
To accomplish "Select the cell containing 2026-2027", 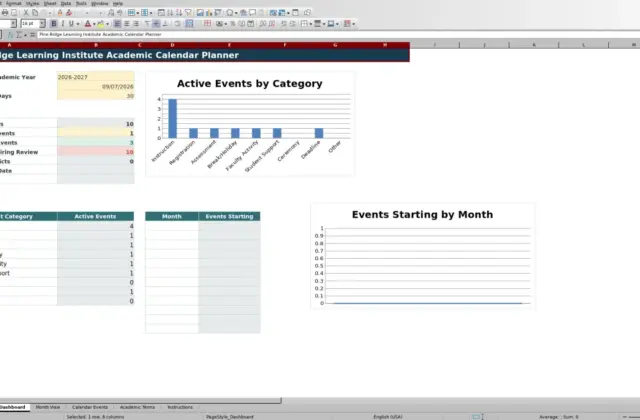I will click(x=96, y=77).
